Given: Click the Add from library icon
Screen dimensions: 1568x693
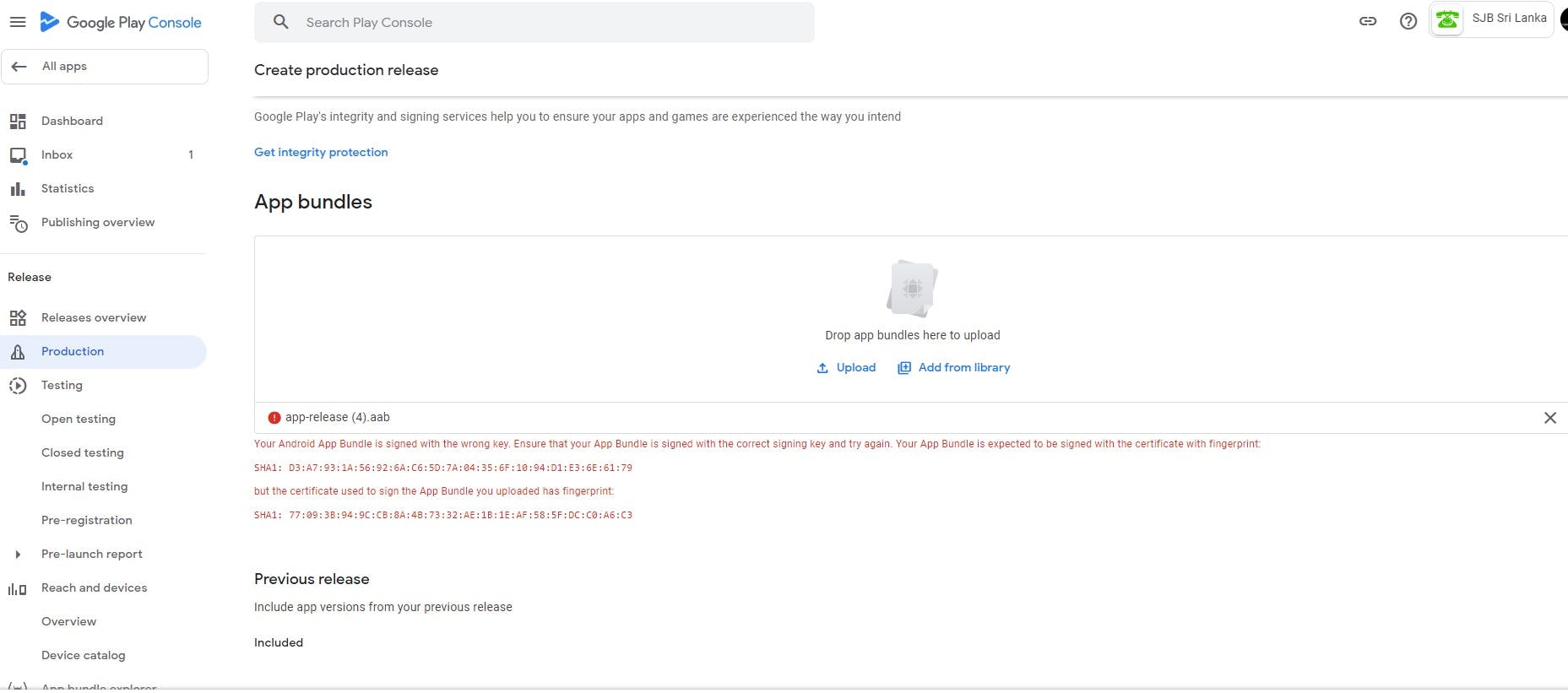Looking at the screenshot, I should click(904, 368).
